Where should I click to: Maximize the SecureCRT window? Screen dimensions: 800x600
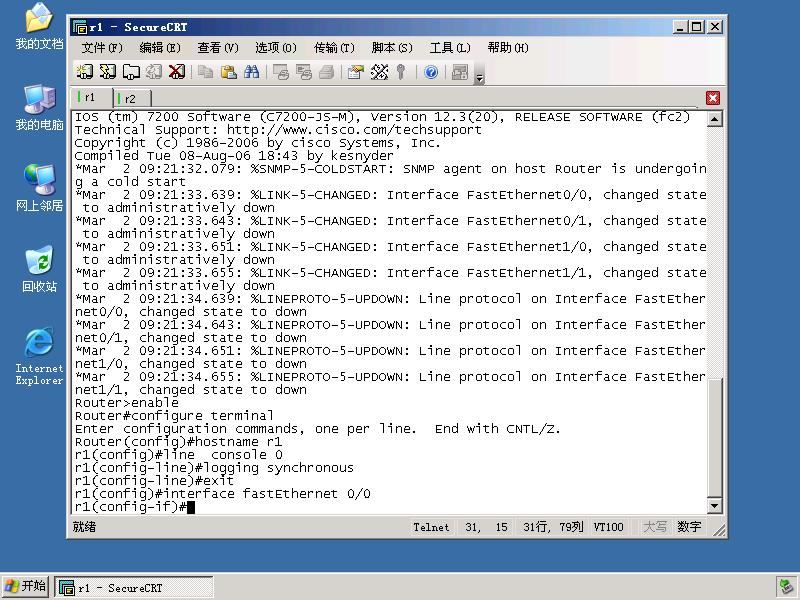click(x=696, y=27)
